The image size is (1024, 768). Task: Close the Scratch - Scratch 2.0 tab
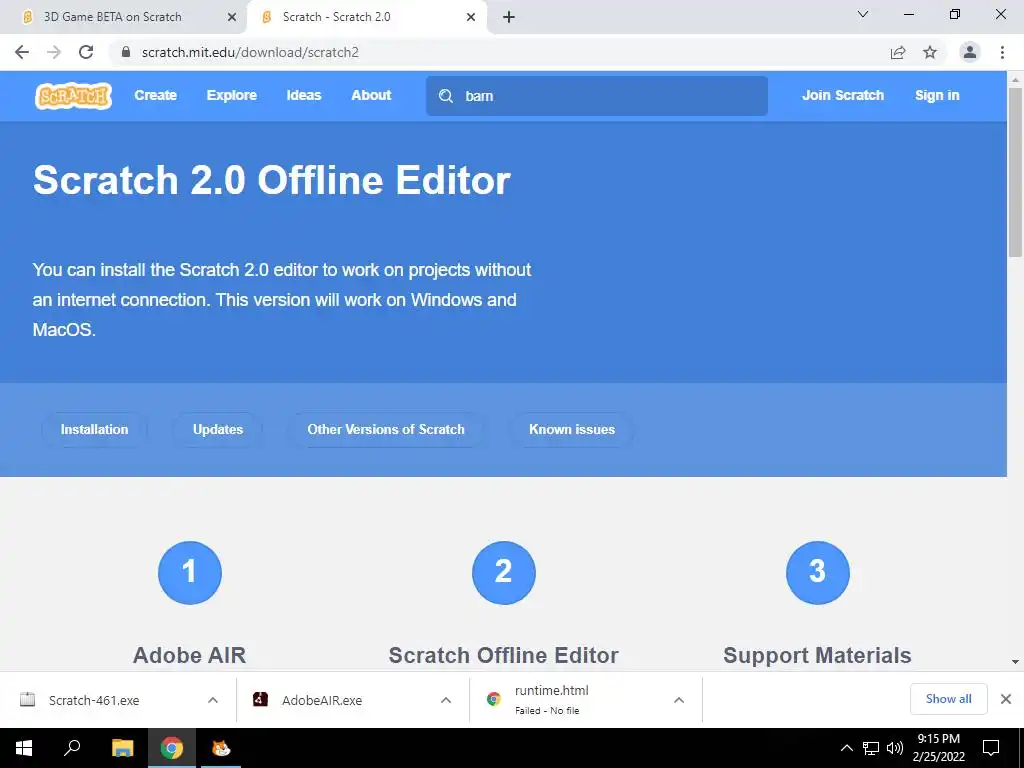coord(471,17)
